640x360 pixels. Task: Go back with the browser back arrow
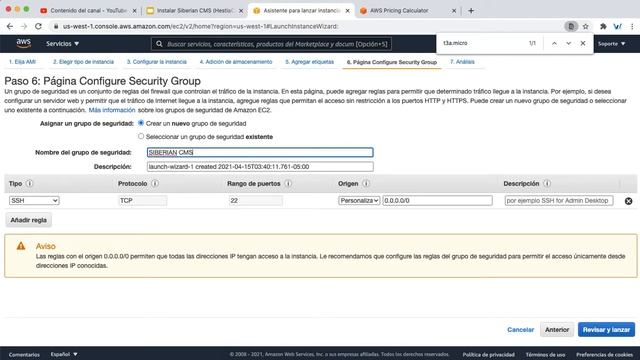[x=10, y=26]
